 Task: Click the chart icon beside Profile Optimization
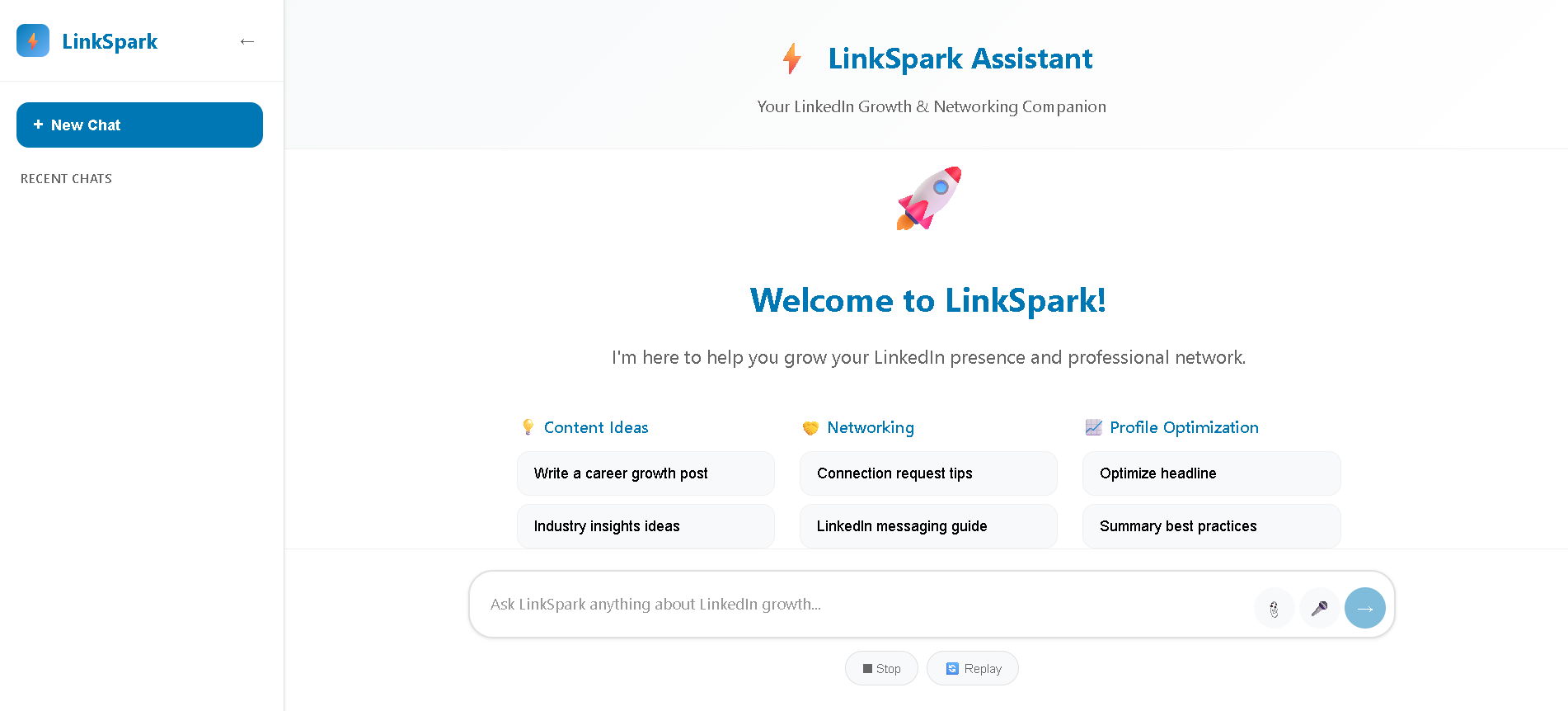click(1093, 427)
